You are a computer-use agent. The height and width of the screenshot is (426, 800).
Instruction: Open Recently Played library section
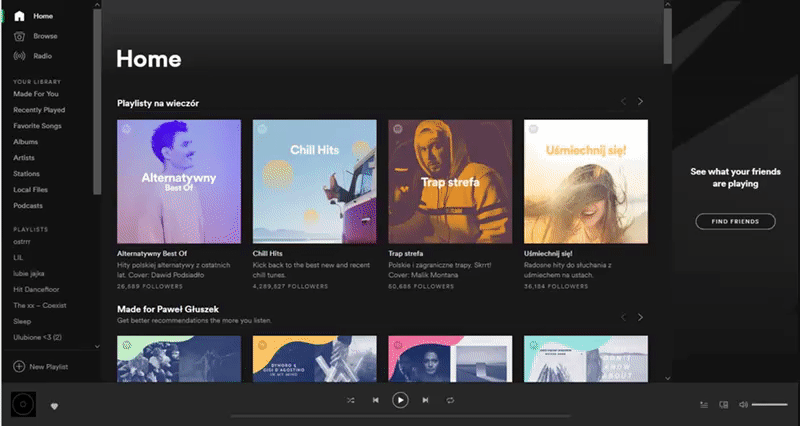coord(39,110)
